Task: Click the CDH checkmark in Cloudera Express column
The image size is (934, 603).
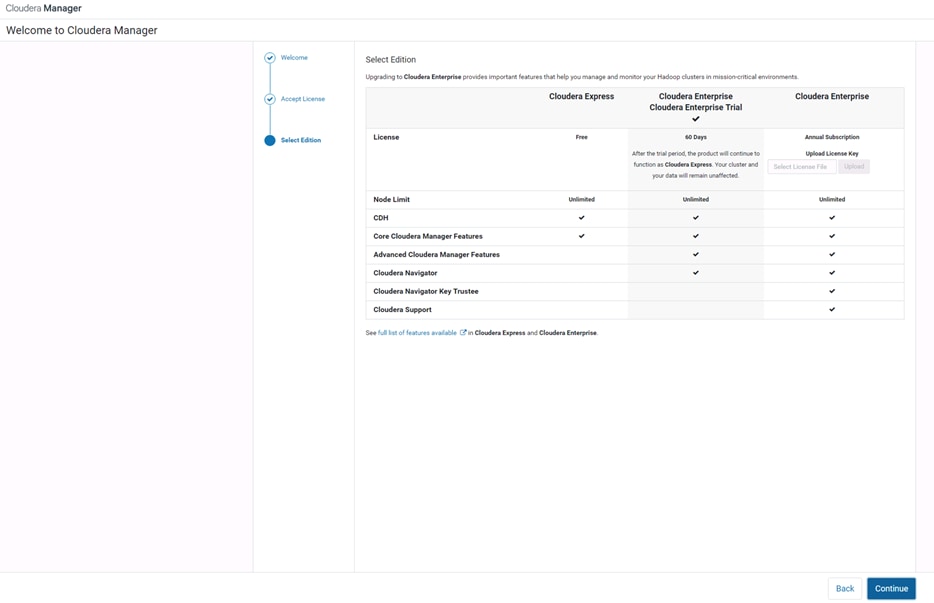Action: tap(581, 218)
